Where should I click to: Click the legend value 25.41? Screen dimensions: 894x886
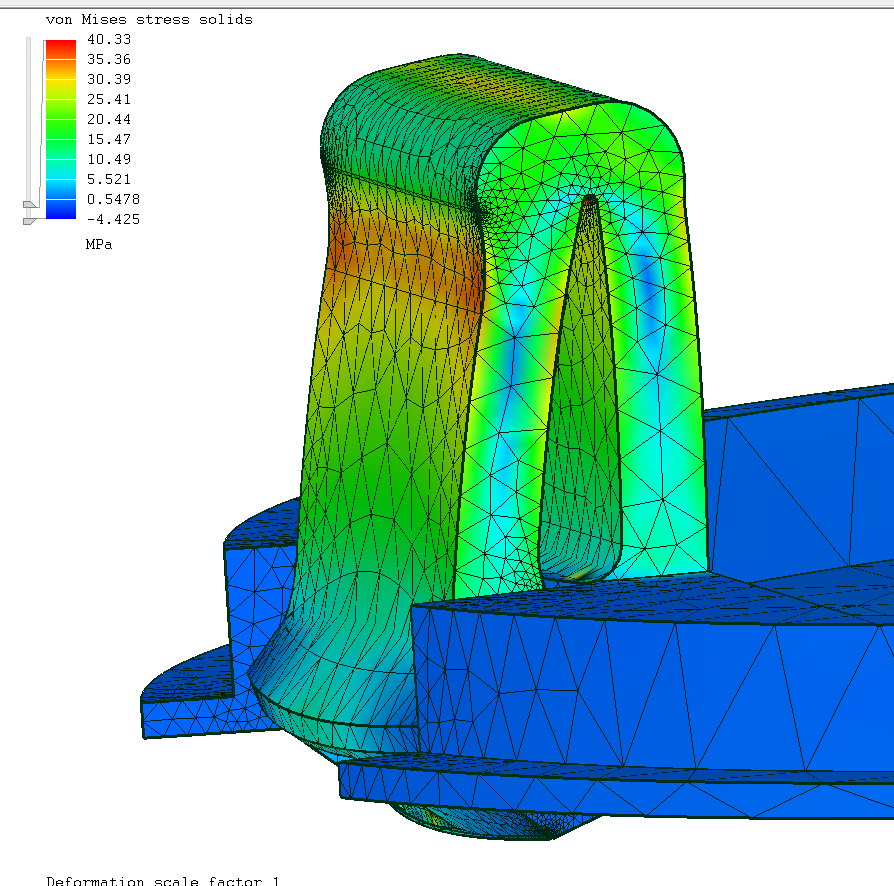pyautogui.click(x=109, y=99)
